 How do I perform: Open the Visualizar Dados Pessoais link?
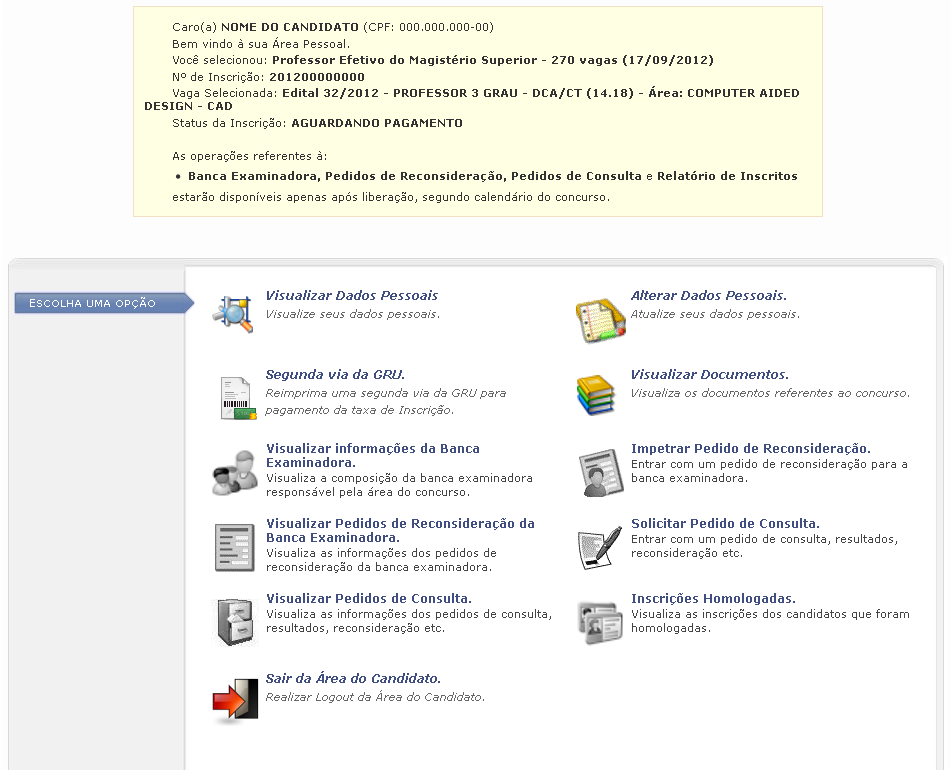point(351,296)
